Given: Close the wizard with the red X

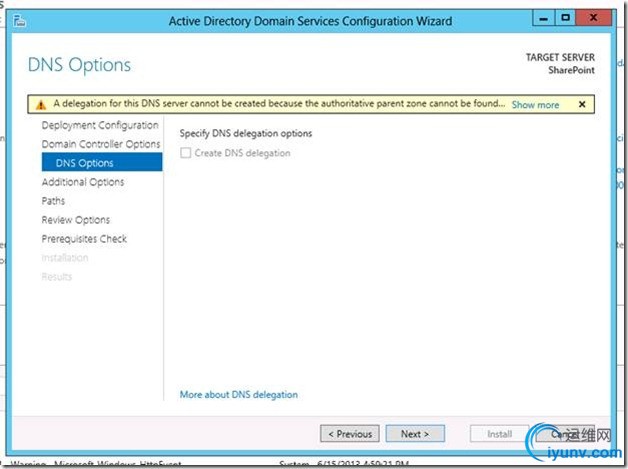Looking at the screenshot, I should click(594, 18).
